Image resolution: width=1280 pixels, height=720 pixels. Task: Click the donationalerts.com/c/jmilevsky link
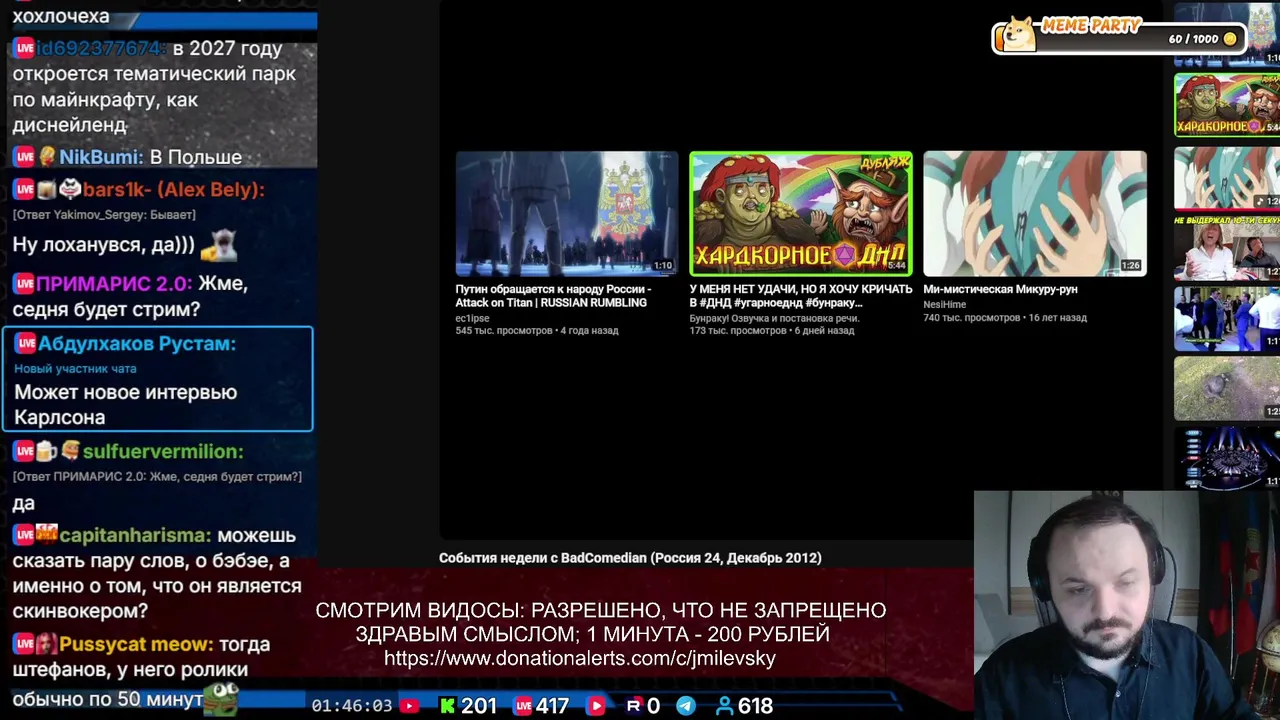(x=580, y=658)
